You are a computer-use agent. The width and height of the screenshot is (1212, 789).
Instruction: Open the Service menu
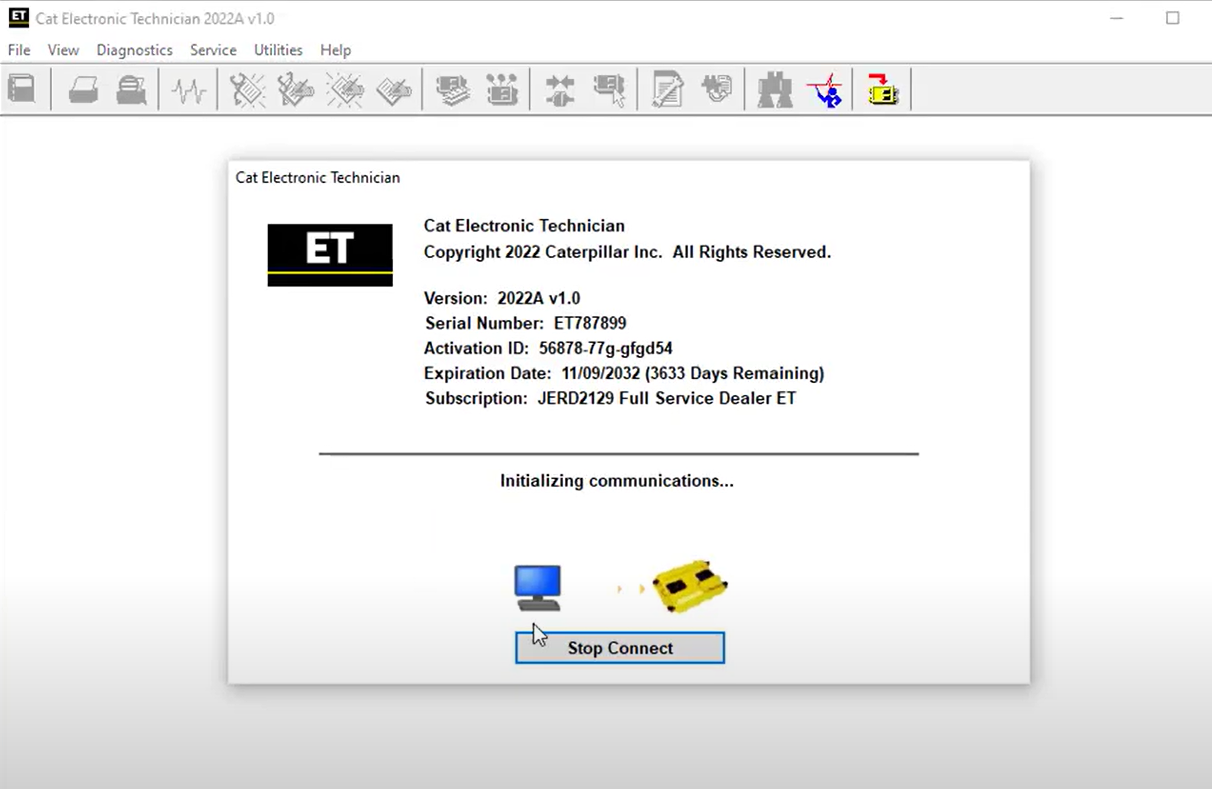pos(213,50)
